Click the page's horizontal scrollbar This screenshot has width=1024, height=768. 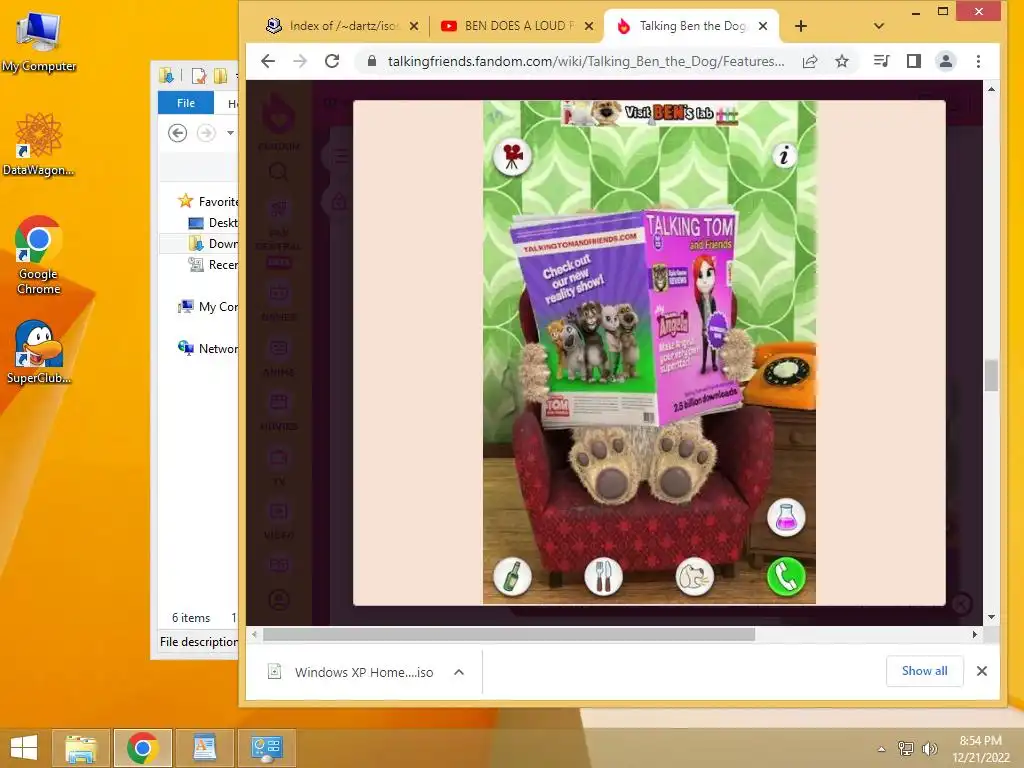pyautogui.click(x=509, y=634)
